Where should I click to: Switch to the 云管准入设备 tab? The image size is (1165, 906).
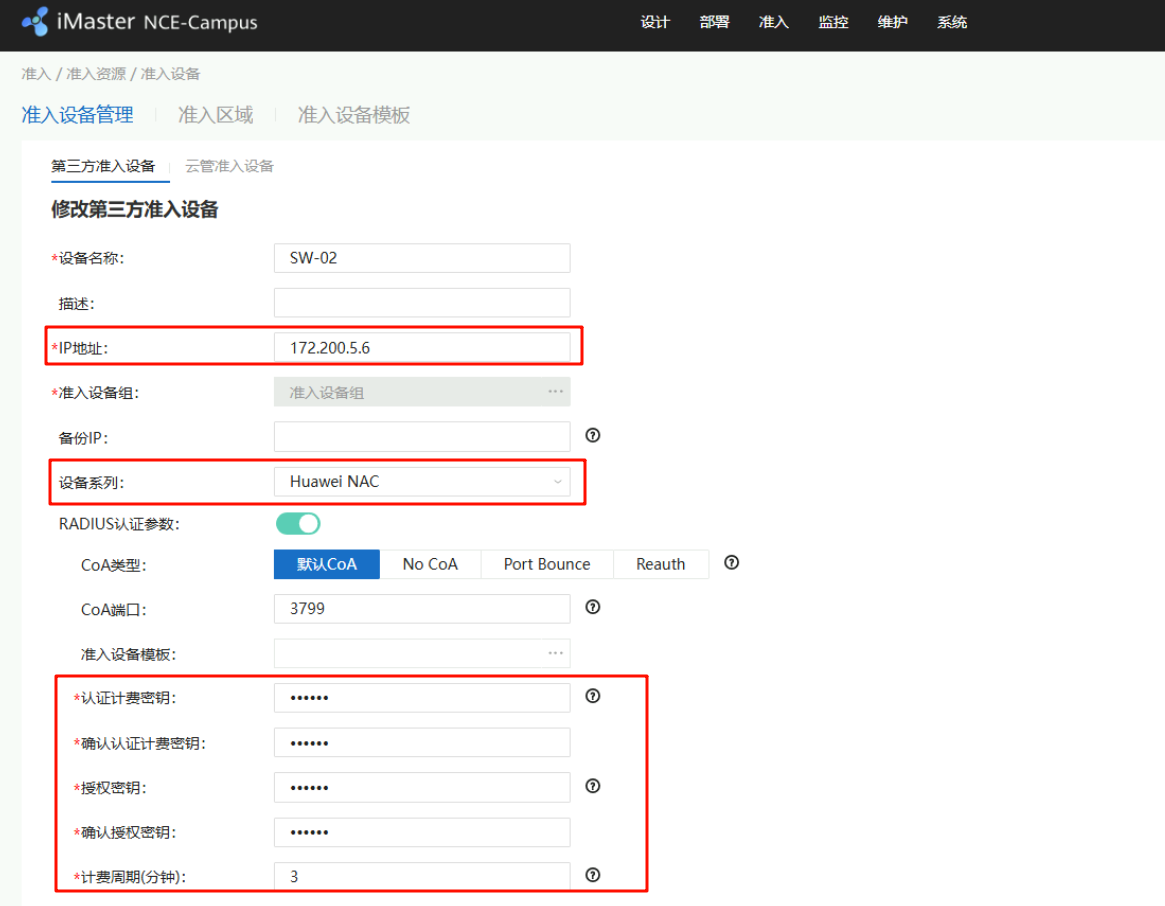pyautogui.click(x=229, y=166)
